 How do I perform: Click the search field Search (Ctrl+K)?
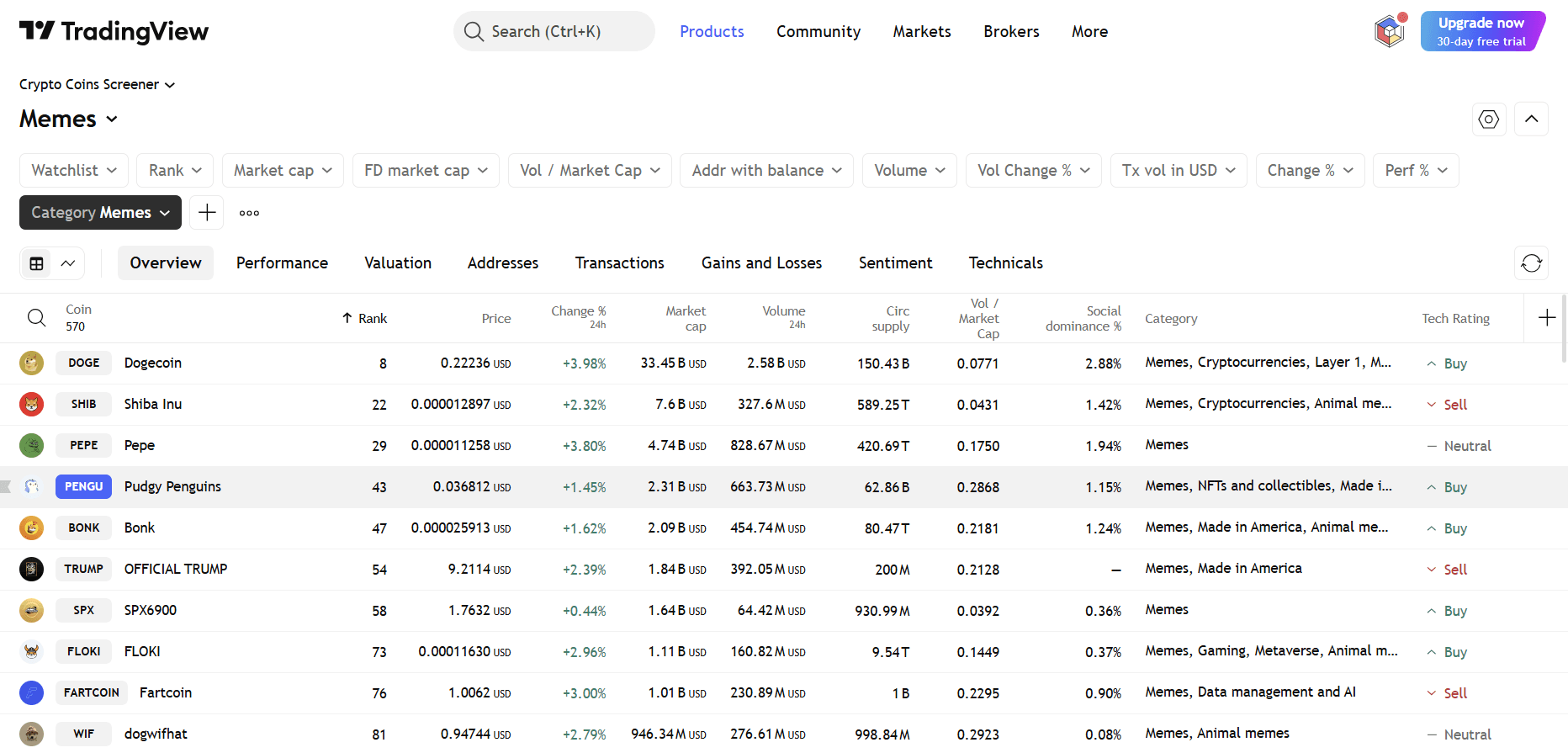click(x=554, y=31)
